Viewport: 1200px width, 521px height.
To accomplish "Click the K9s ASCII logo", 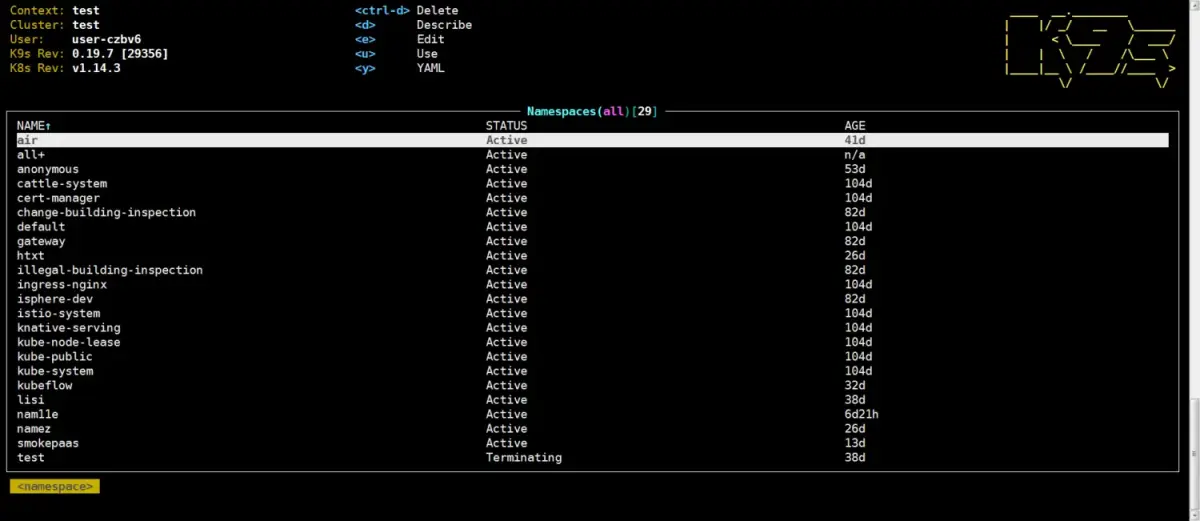I will pyautogui.click(x=1090, y=52).
